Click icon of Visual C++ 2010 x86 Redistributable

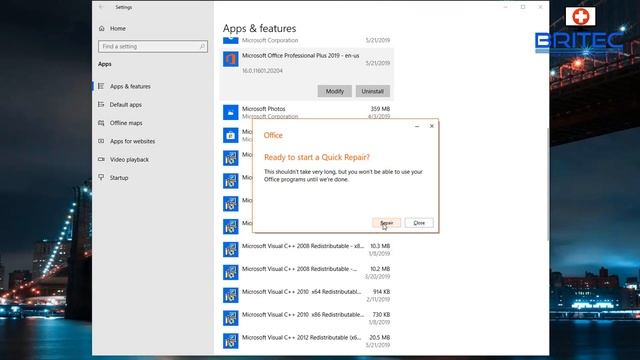coord(231,318)
